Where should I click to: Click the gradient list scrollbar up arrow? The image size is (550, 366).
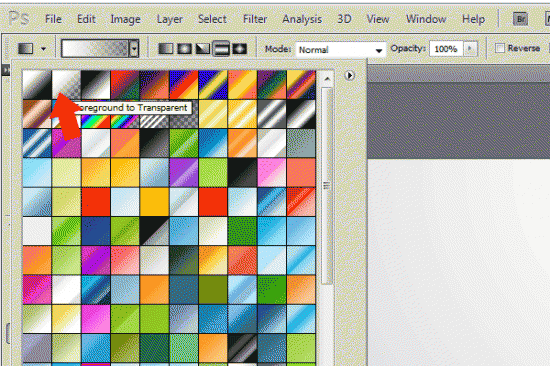(327, 79)
